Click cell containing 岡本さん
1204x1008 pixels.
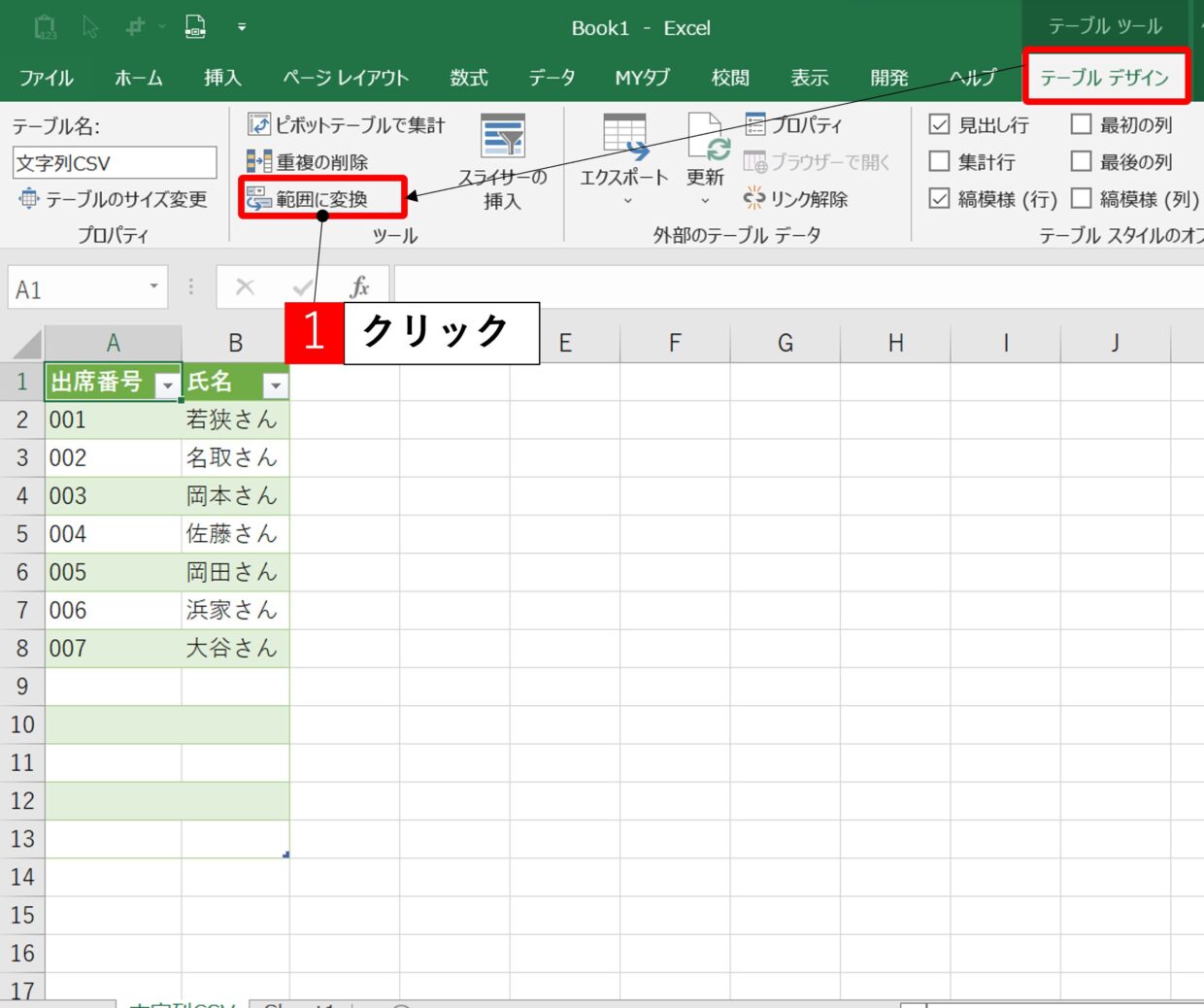235,496
